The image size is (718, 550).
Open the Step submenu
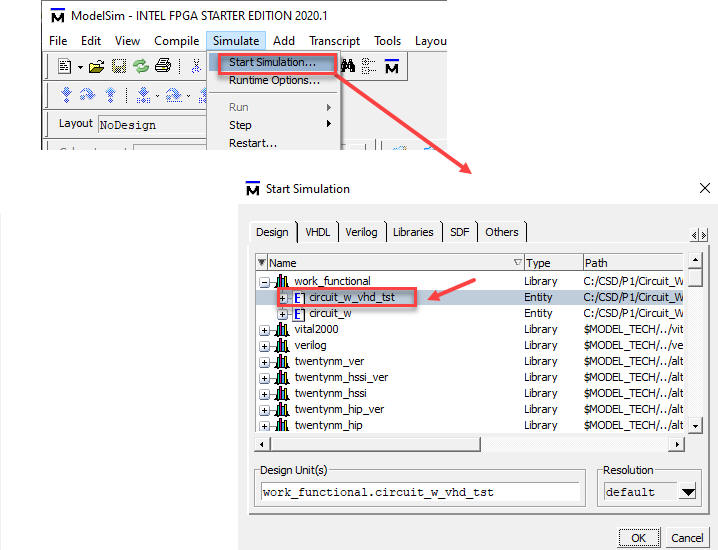pyautogui.click(x=274, y=125)
